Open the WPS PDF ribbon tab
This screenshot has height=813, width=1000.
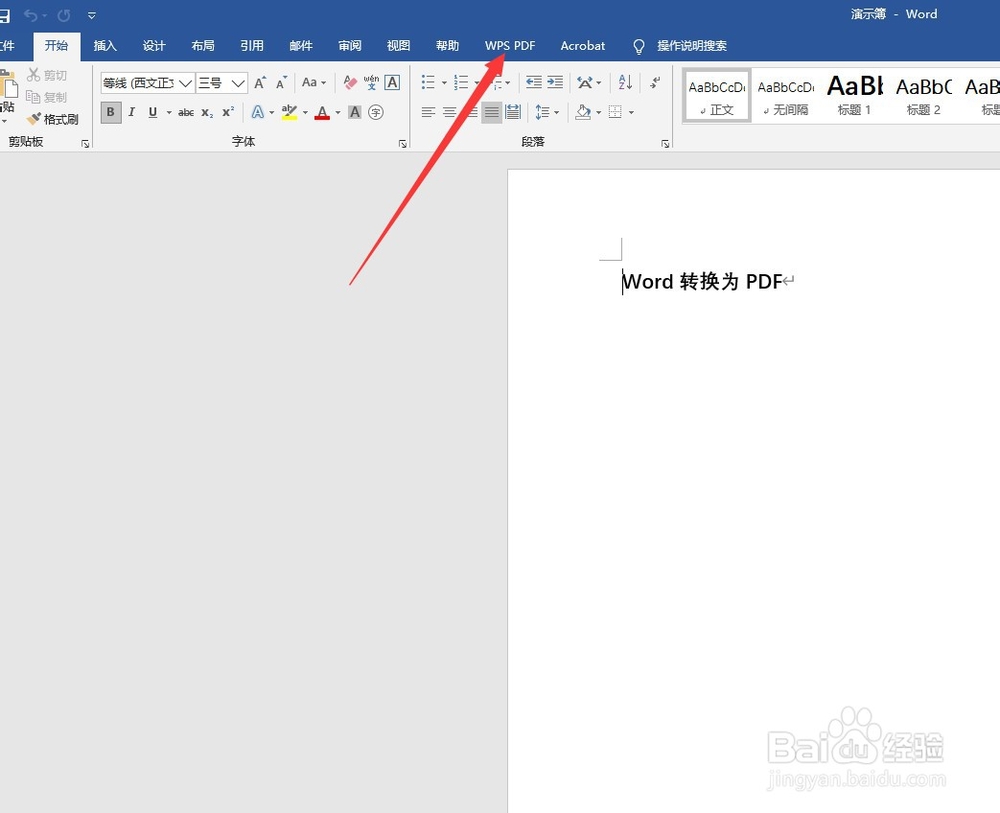(x=510, y=45)
